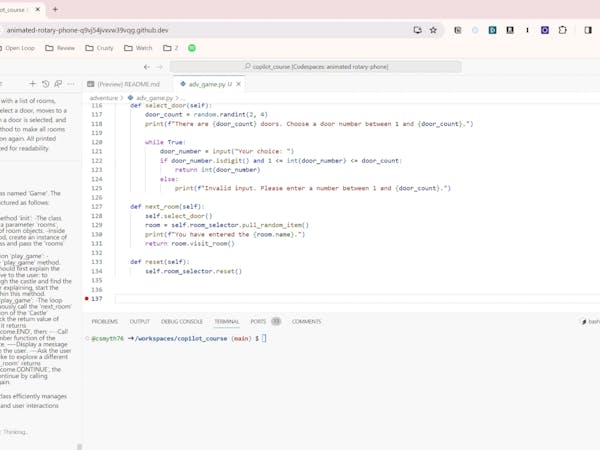Show chat history icon
The height and width of the screenshot is (450, 600).
click(x=46, y=84)
